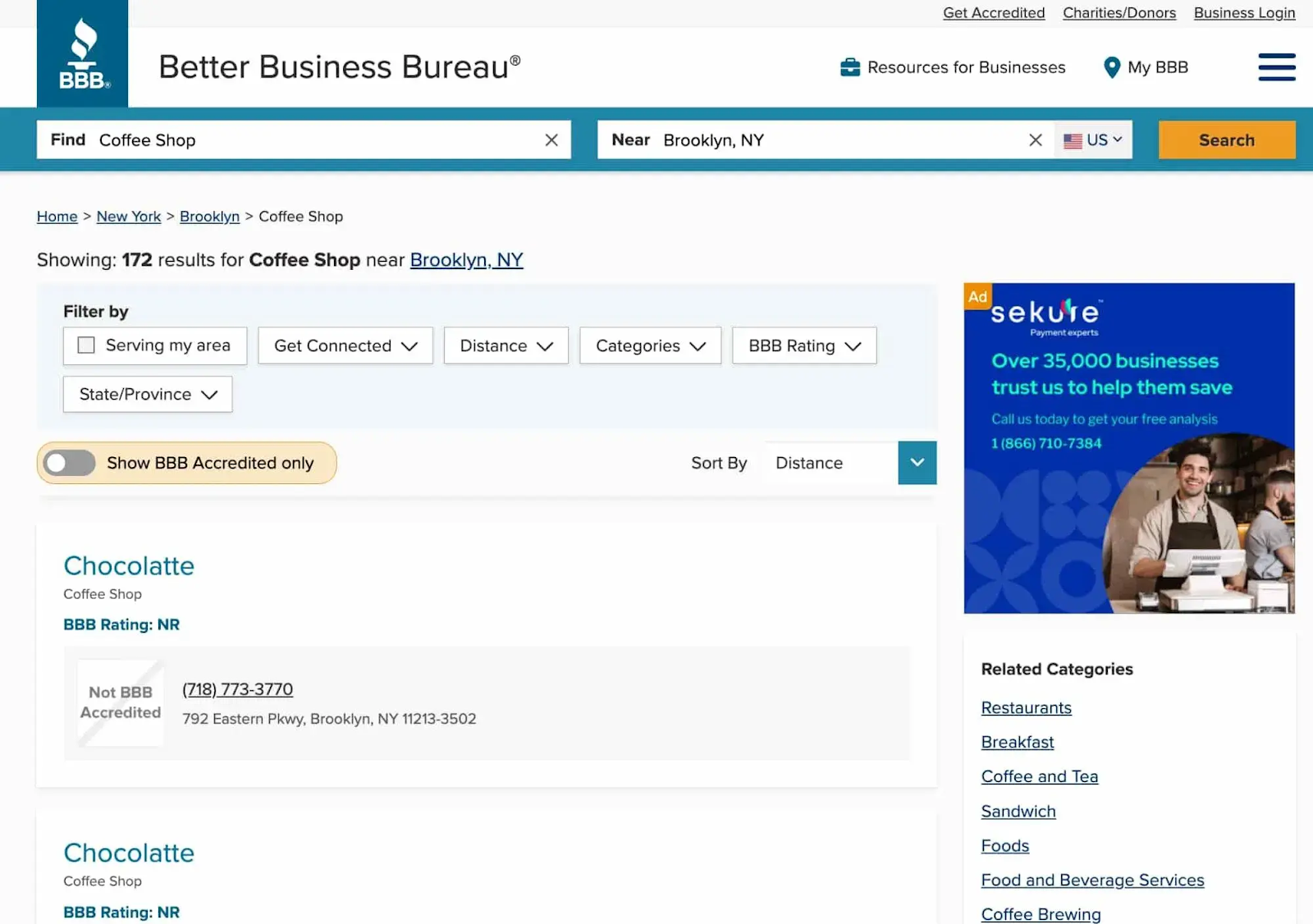Image resolution: width=1313 pixels, height=924 pixels.
Task: Open the State/Province filter dropdown
Action: (147, 394)
